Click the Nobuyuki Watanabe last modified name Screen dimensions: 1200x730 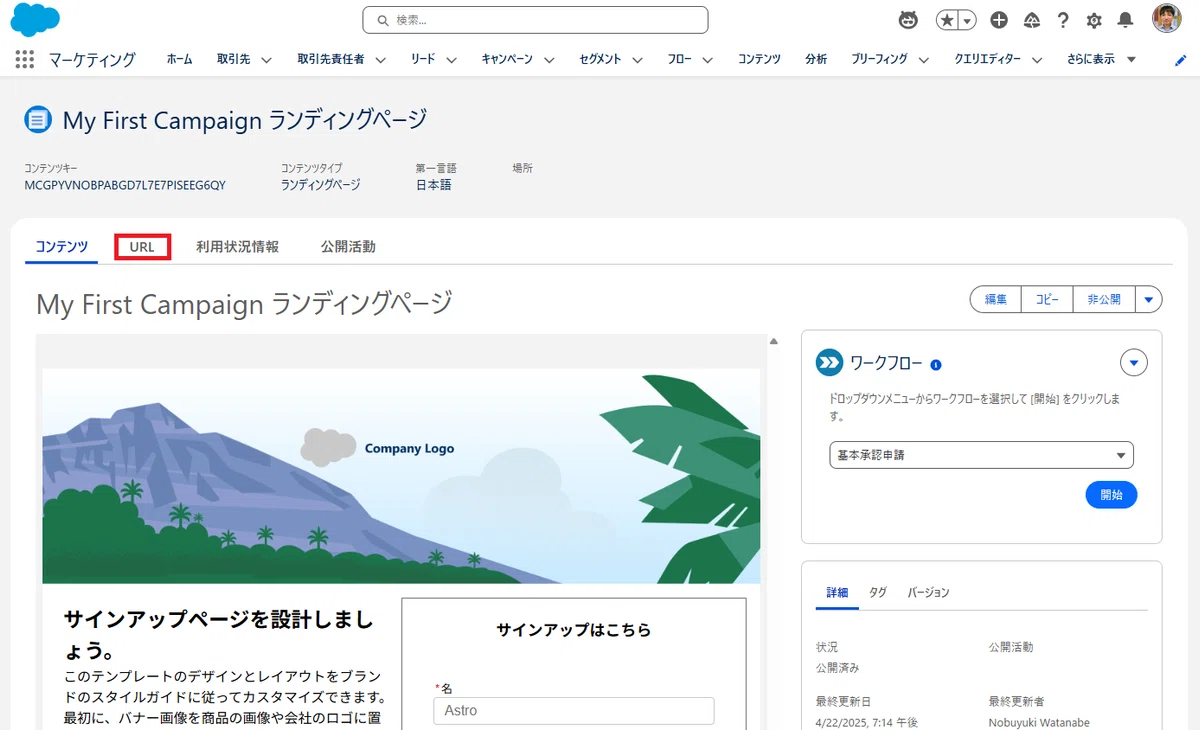pyautogui.click(x=1039, y=723)
